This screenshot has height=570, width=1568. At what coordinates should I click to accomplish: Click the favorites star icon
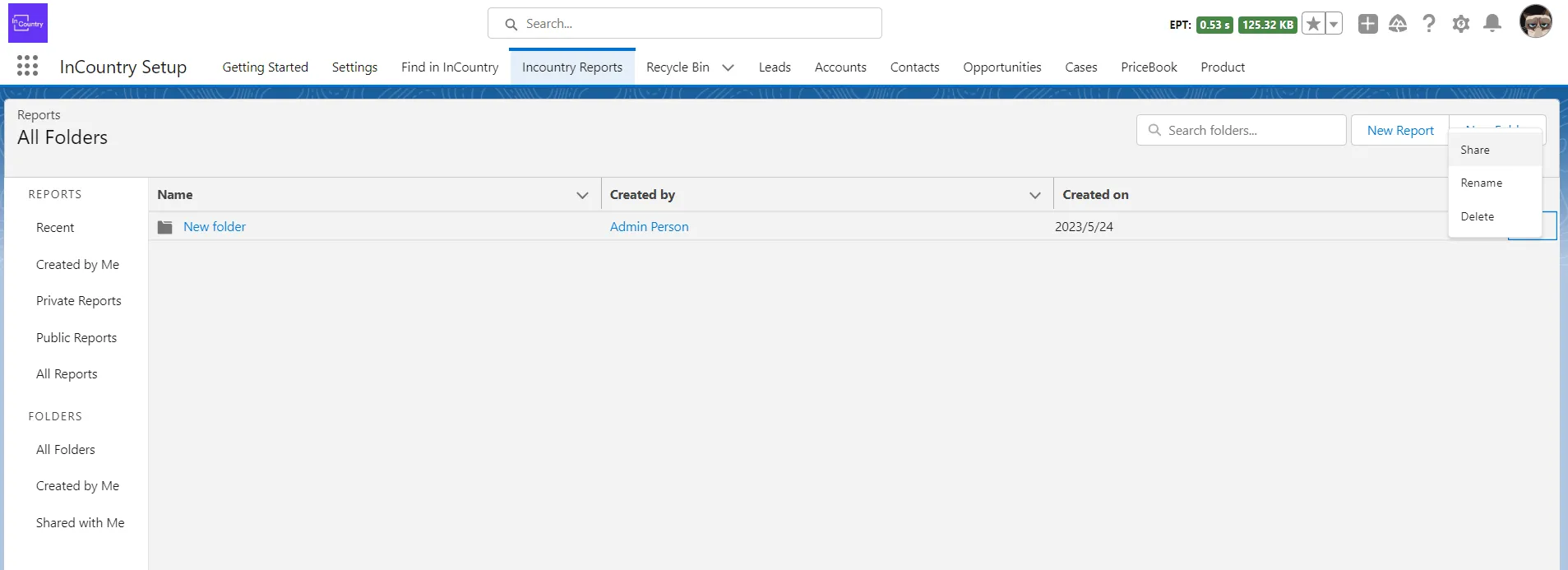coord(1313,24)
